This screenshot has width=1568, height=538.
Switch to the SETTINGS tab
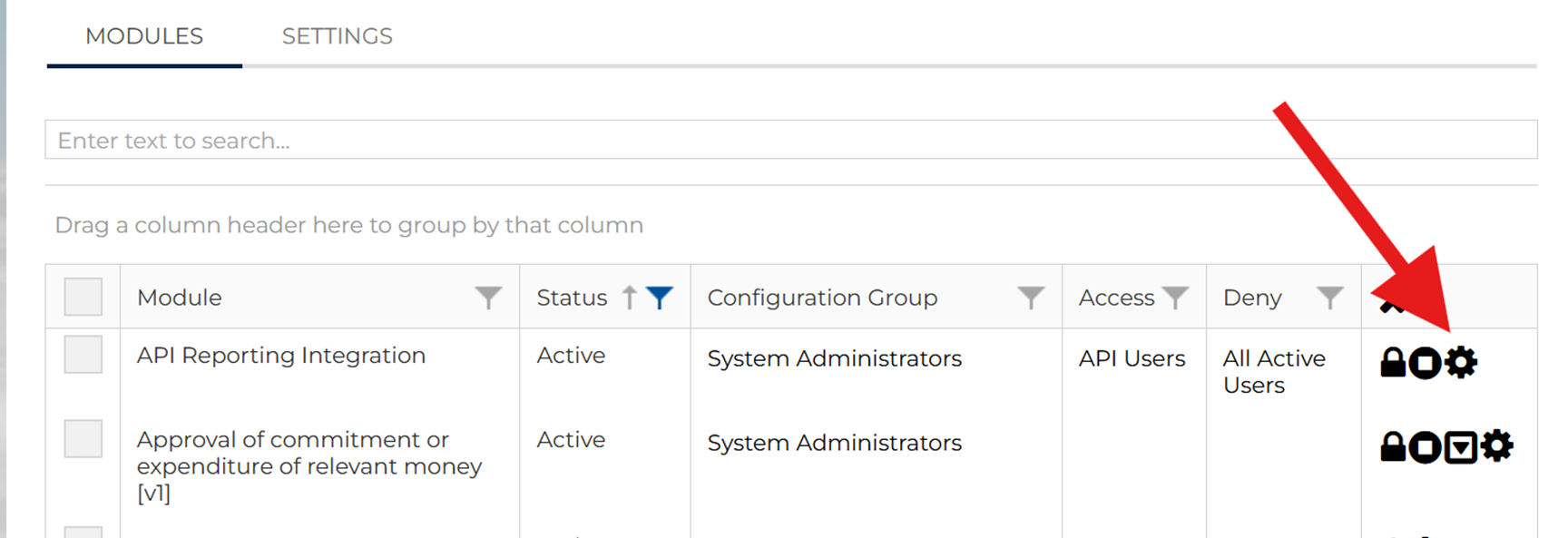pos(337,36)
